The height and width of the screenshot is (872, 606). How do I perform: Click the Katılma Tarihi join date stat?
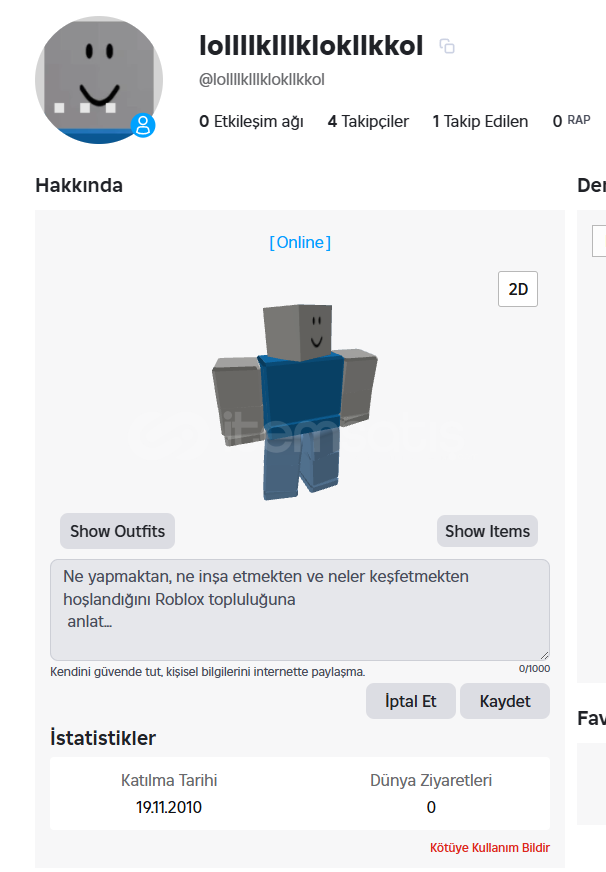pos(169,794)
